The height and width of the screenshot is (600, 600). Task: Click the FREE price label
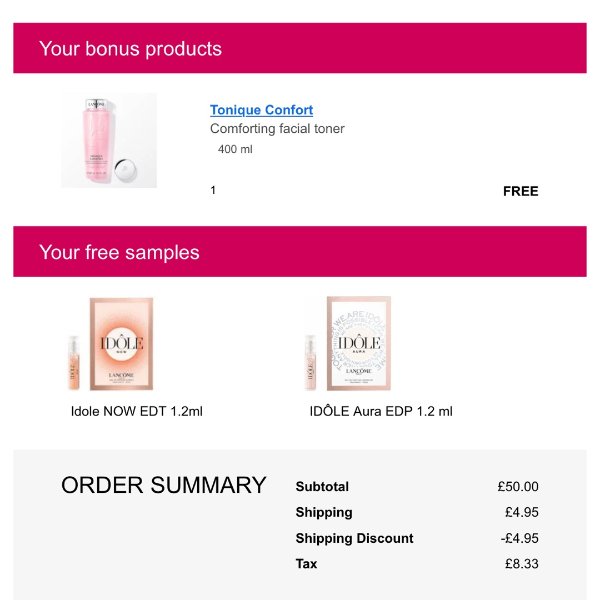point(520,191)
